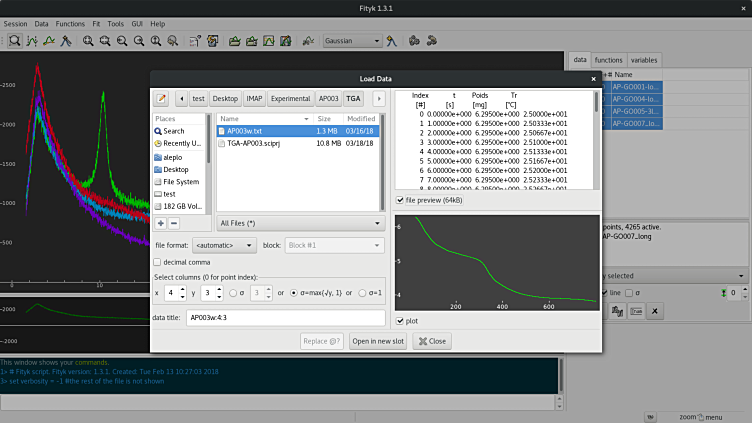This screenshot has width=752, height=423.
Task: Open the file format dropdown
Action: point(224,245)
